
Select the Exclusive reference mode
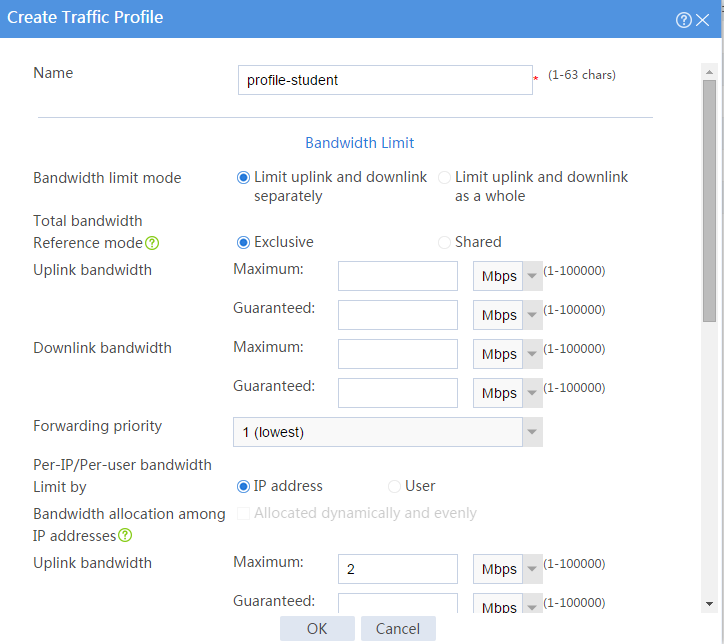[243, 242]
